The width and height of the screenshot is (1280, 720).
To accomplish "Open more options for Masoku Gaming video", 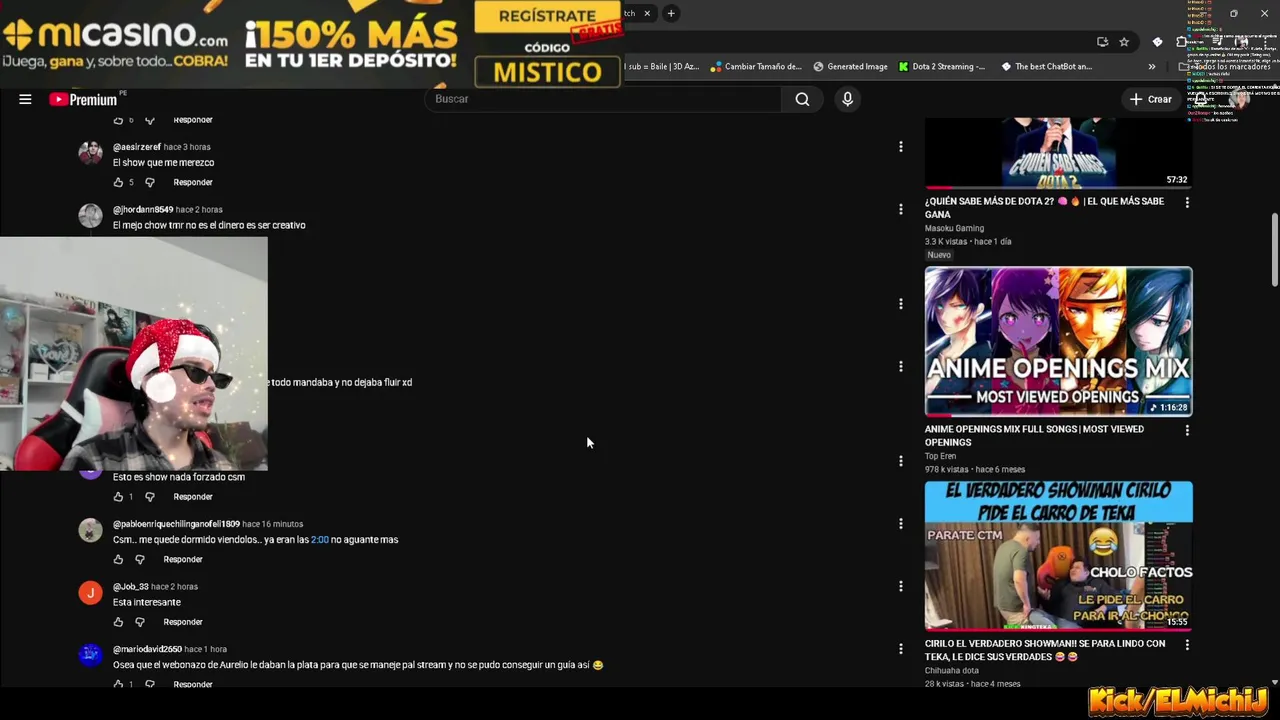I will pyautogui.click(x=1187, y=202).
